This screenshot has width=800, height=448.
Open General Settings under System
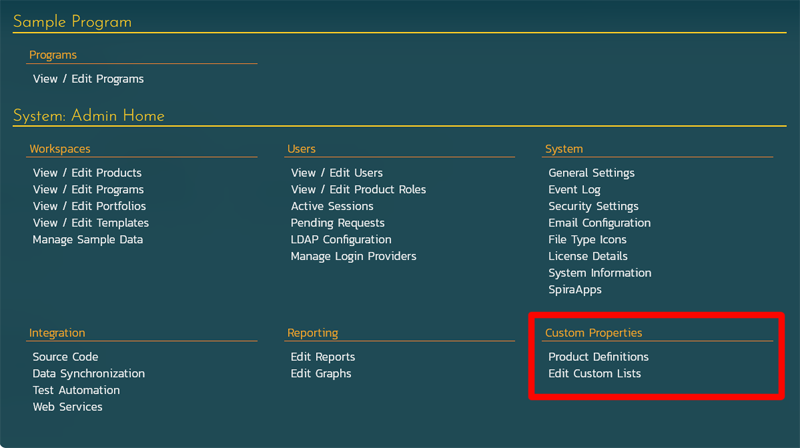[591, 173]
